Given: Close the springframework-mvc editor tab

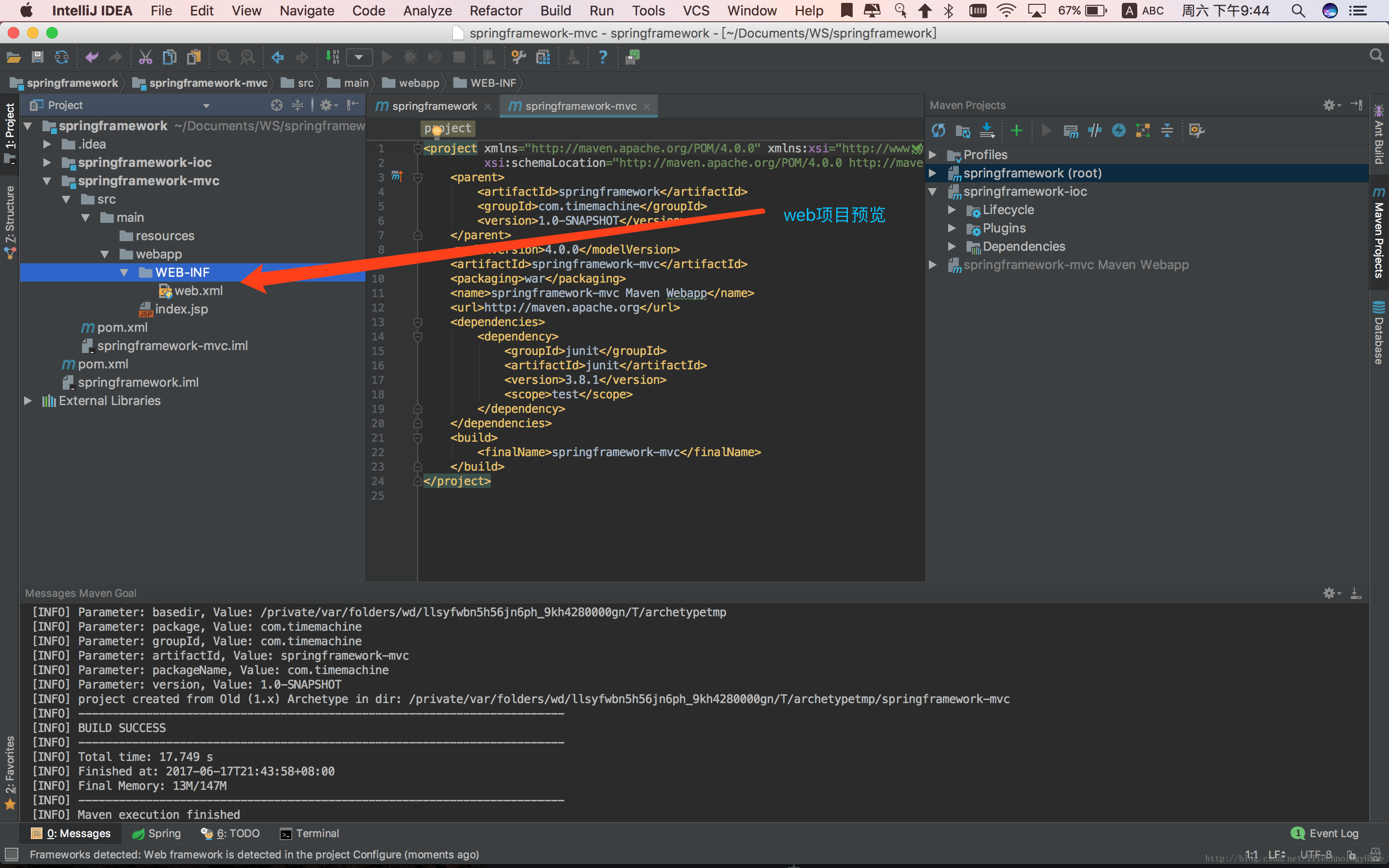Looking at the screenshot, I should (x=647, y=107).
